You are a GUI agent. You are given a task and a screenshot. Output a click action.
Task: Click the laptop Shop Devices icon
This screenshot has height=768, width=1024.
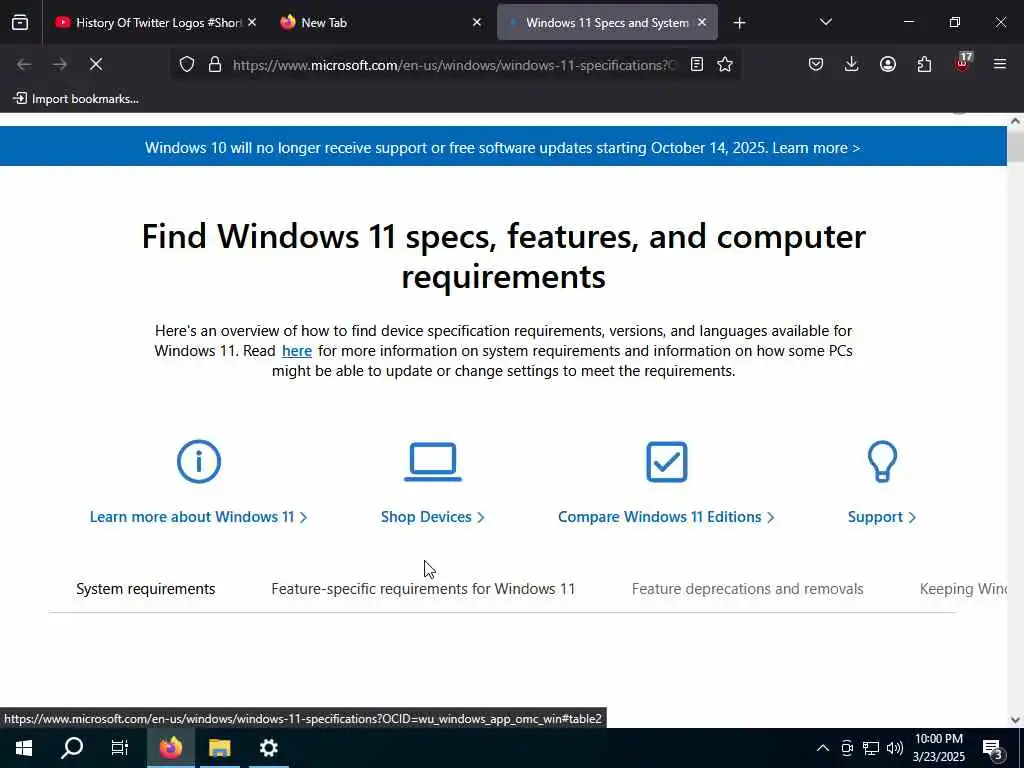(x=432, y=462)
